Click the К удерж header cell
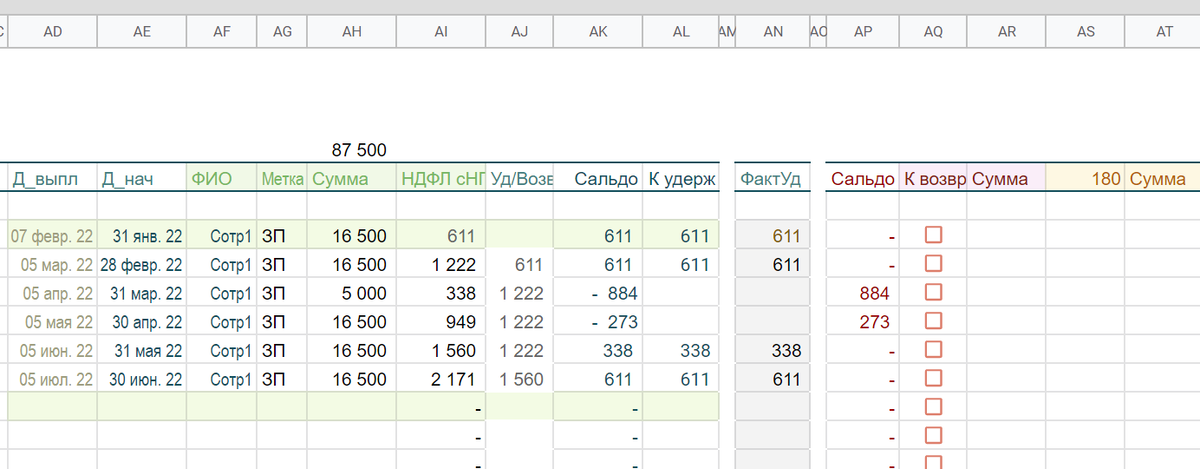1200x469 pixels. pos(681,179)
